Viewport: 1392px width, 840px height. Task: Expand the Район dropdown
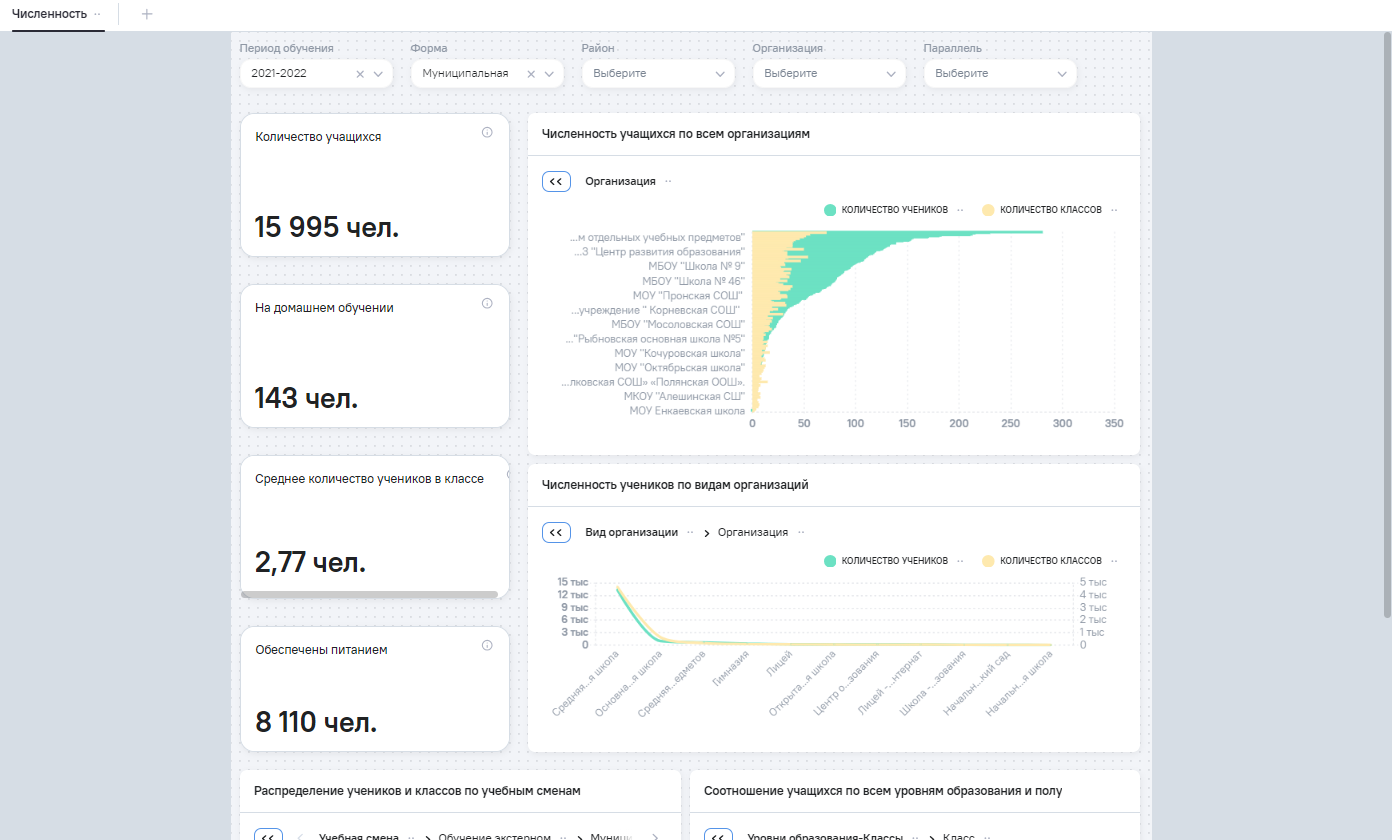pyautogui.click(x=658, y=74)
